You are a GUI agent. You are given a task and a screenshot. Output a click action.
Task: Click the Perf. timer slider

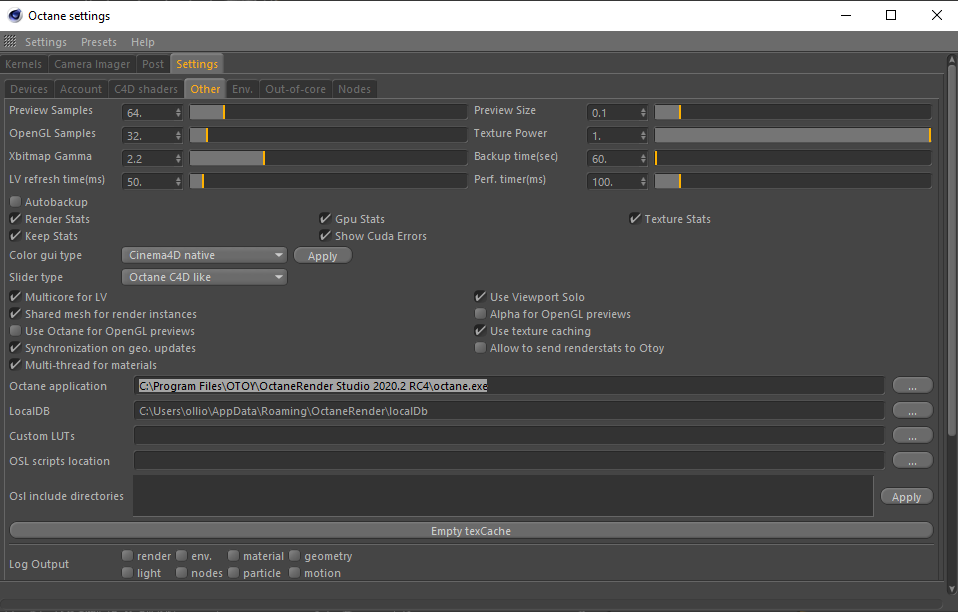[x=793, y=181]
